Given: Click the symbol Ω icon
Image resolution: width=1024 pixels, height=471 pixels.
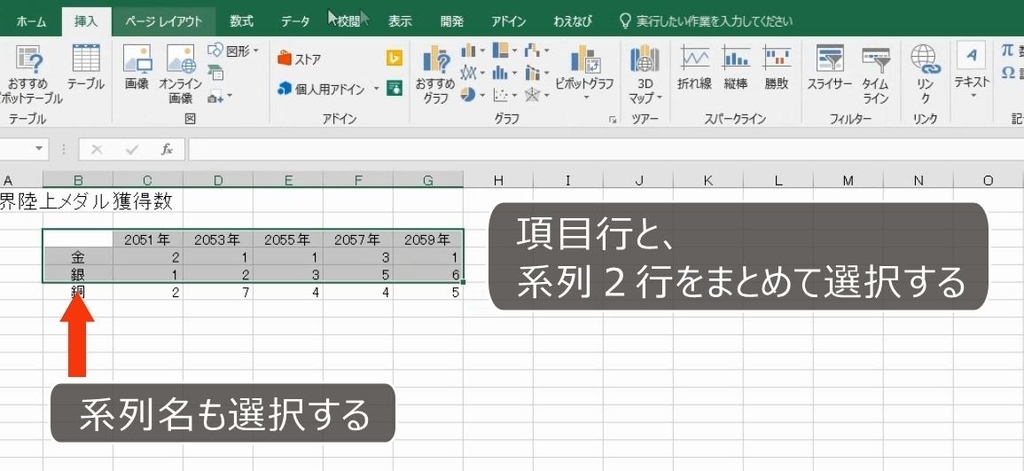Looking at the screenshot, I should 1008,72.
